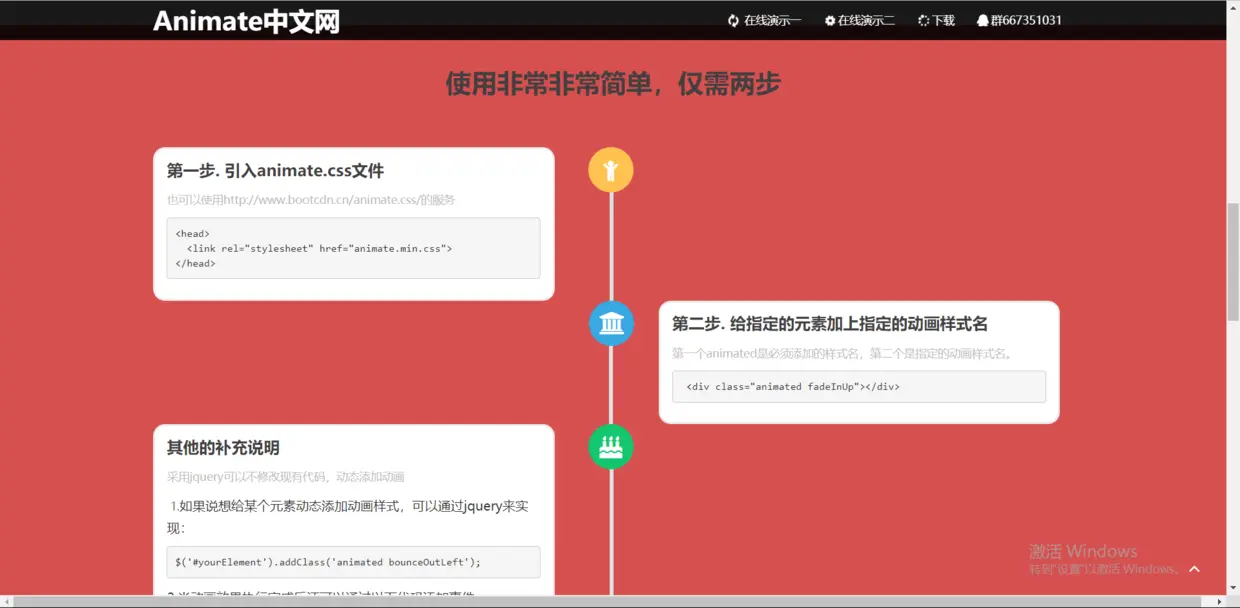
Task: Click the heading 使用非常非常简单，仅需两步
Action: (x=613, y=84)
